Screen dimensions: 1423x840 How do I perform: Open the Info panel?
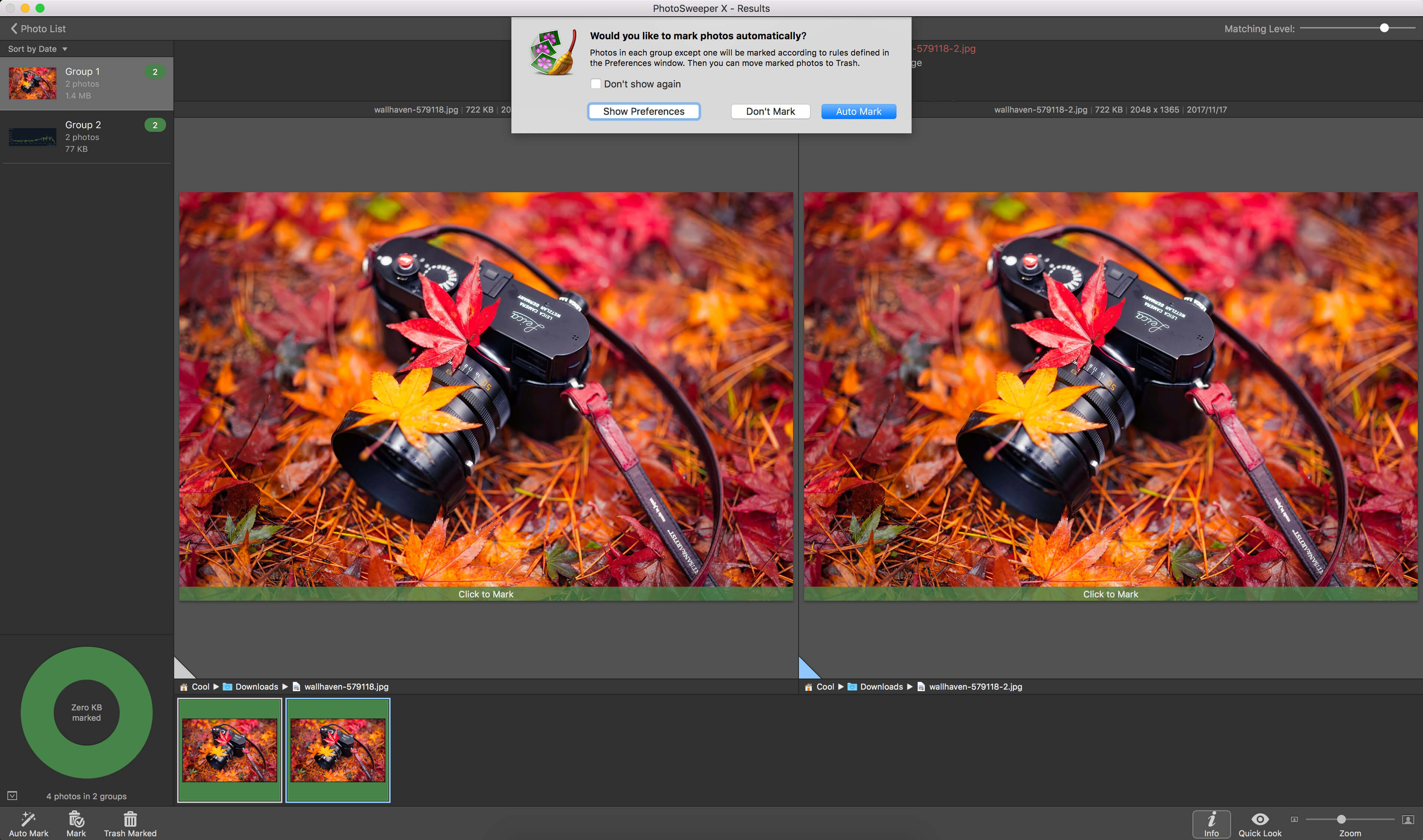(1211, 824)
